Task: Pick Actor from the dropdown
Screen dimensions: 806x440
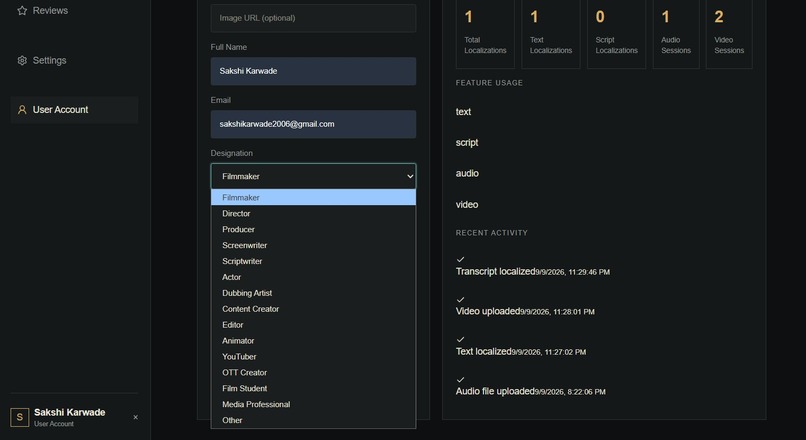Action: (313, 277)
